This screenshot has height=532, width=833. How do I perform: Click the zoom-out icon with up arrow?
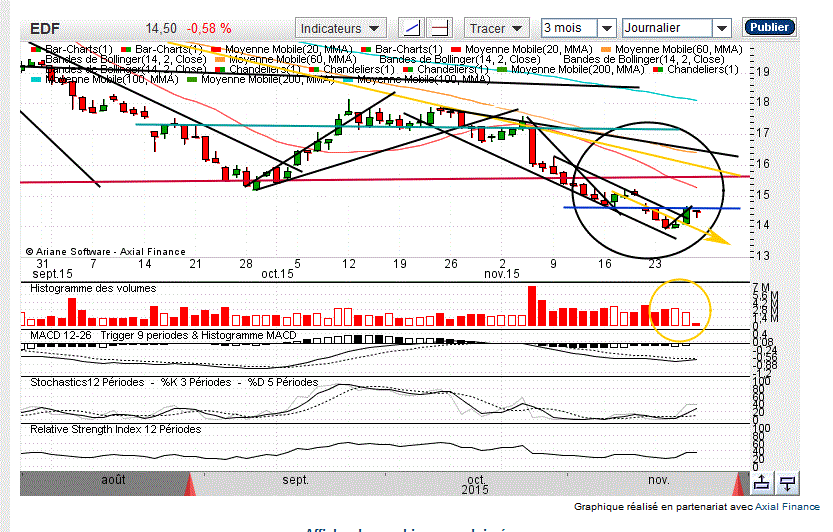coord(762,483)
